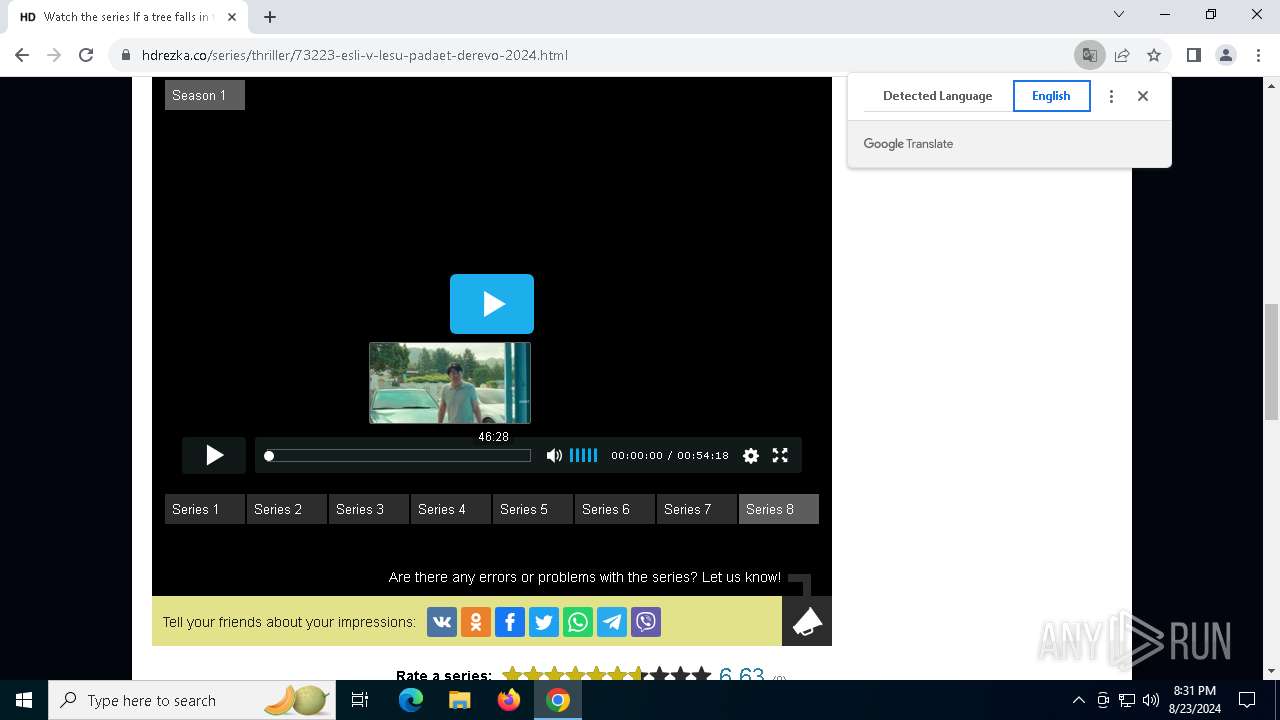Select Series 1 episode

pos(205,509)
